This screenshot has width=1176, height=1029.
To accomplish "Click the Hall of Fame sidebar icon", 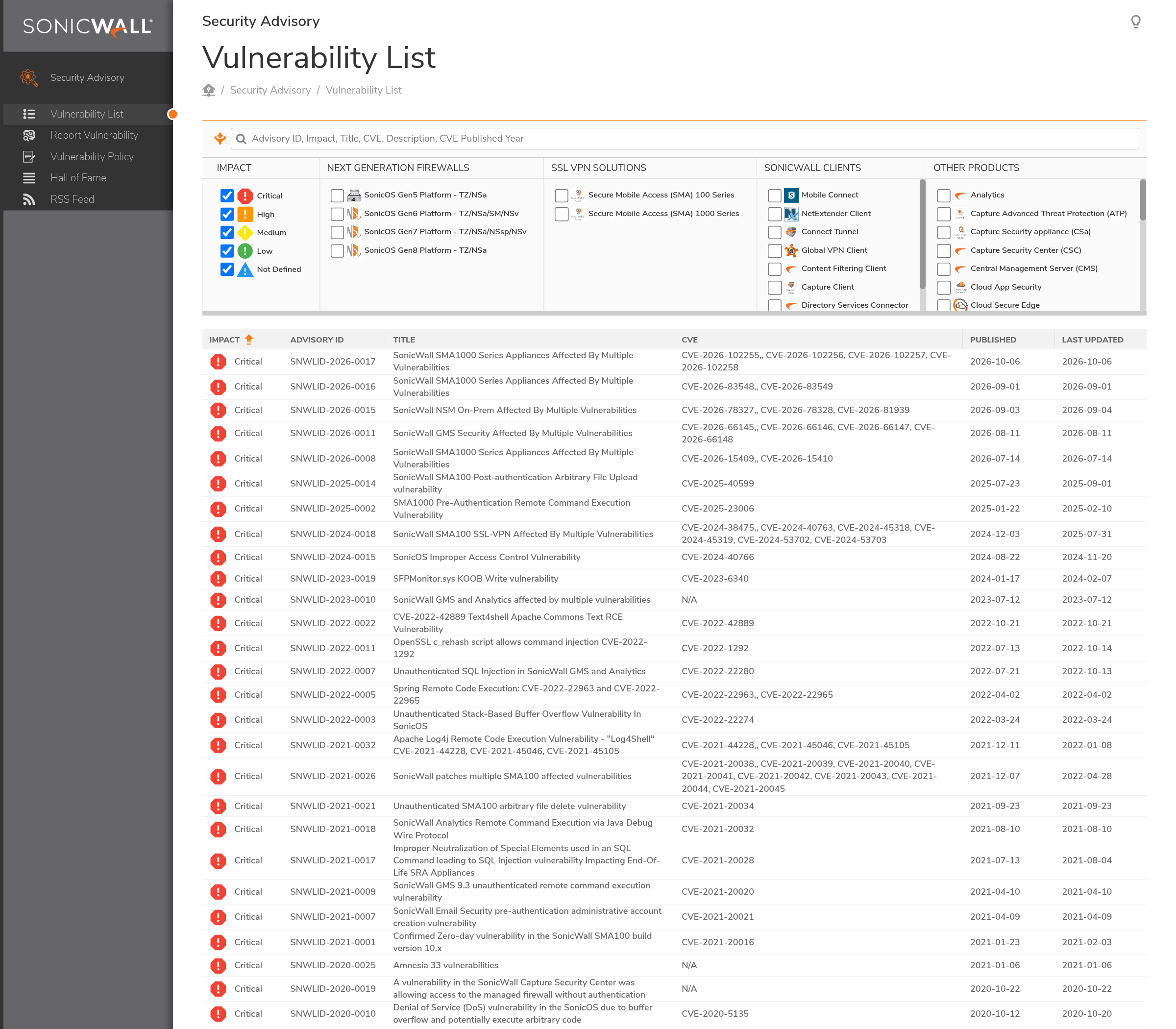I will 29,178.
